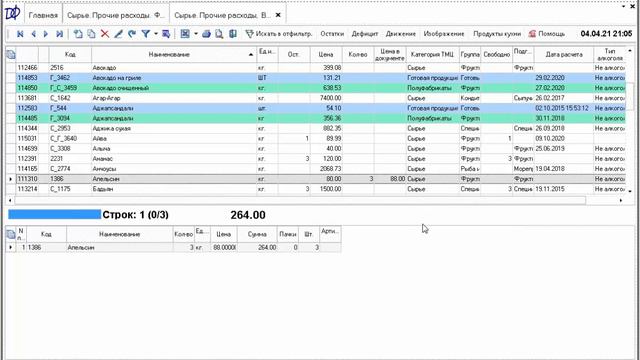The width and height of the screenshot is (640, 360).
Task: Click lower grid corner selector icon
Action: click(11, 234)
